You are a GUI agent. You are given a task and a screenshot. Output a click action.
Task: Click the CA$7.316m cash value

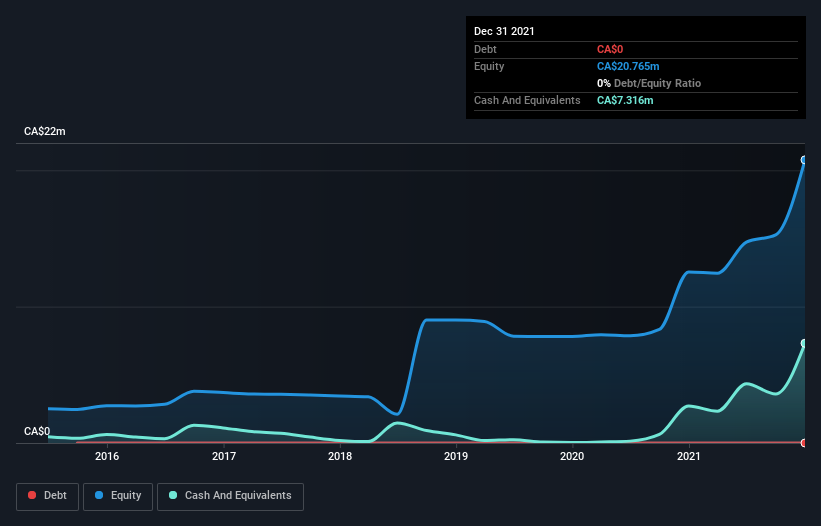coord(625,100)
